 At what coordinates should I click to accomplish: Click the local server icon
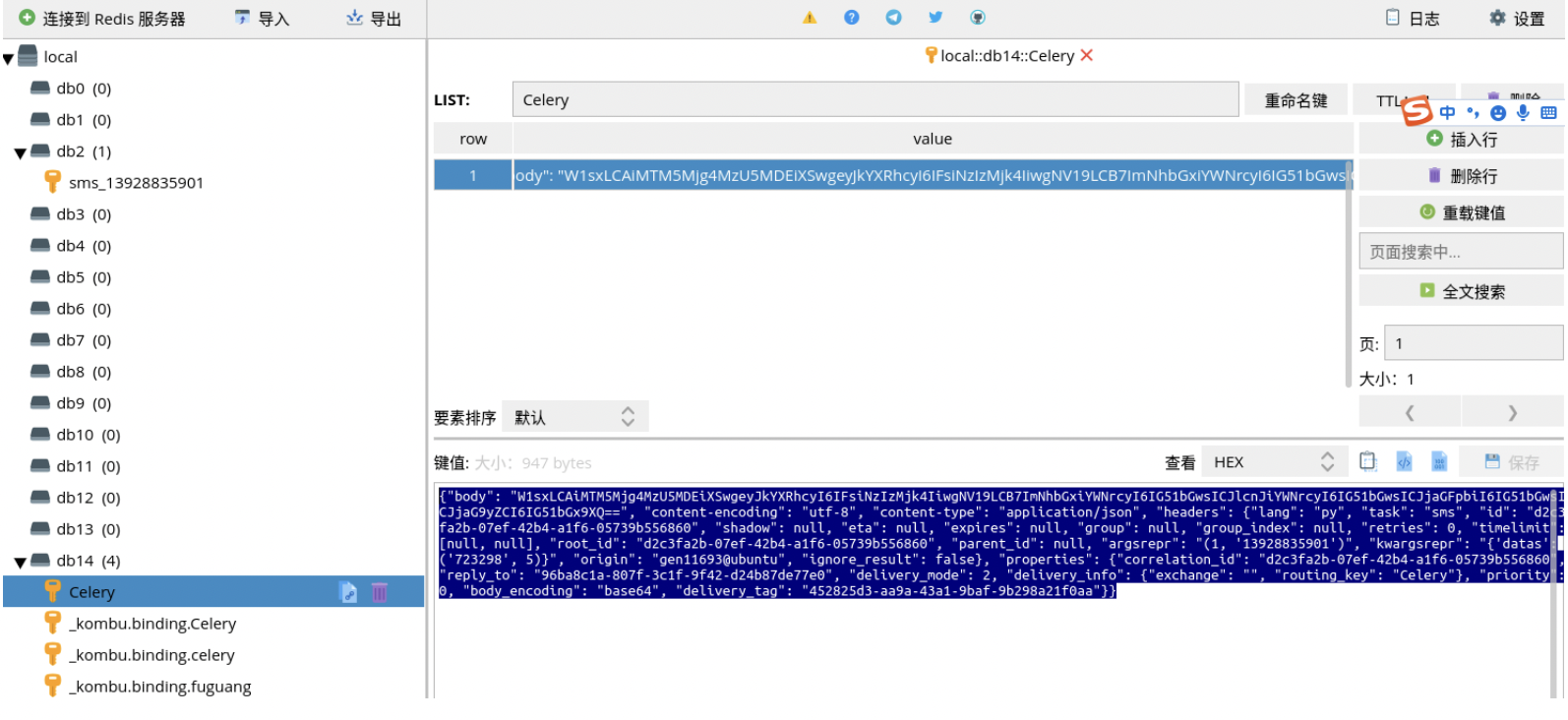pos(30,56)
